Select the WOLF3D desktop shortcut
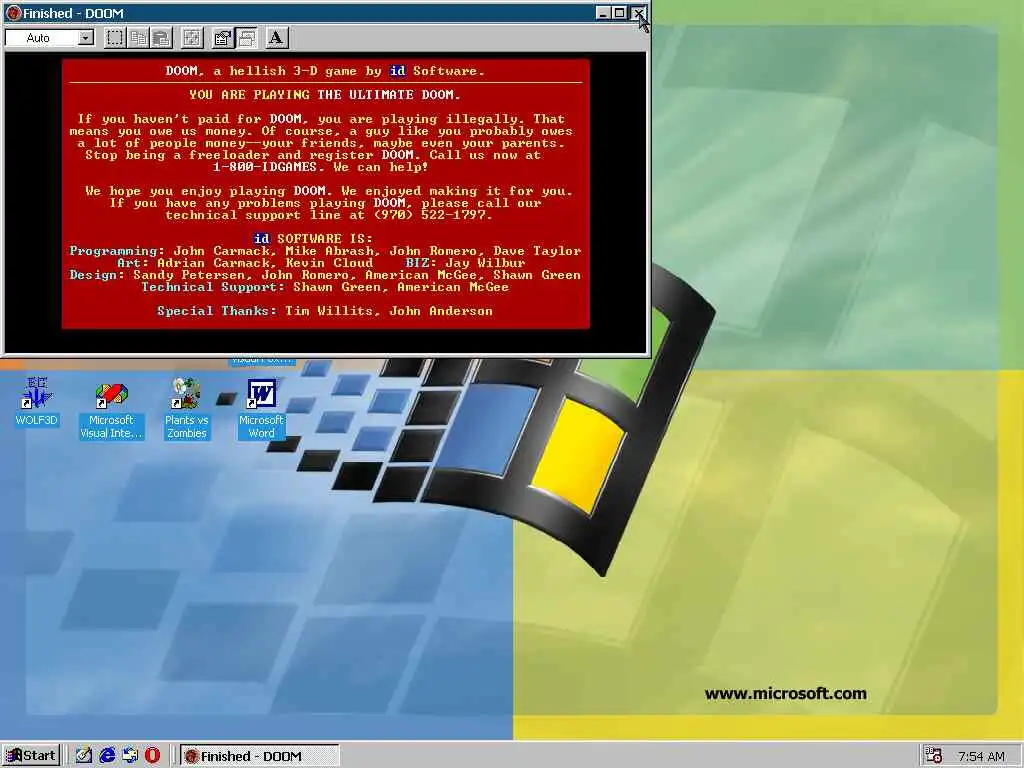The width and height of the screenshot is (1024, 768). click(37, 402)
